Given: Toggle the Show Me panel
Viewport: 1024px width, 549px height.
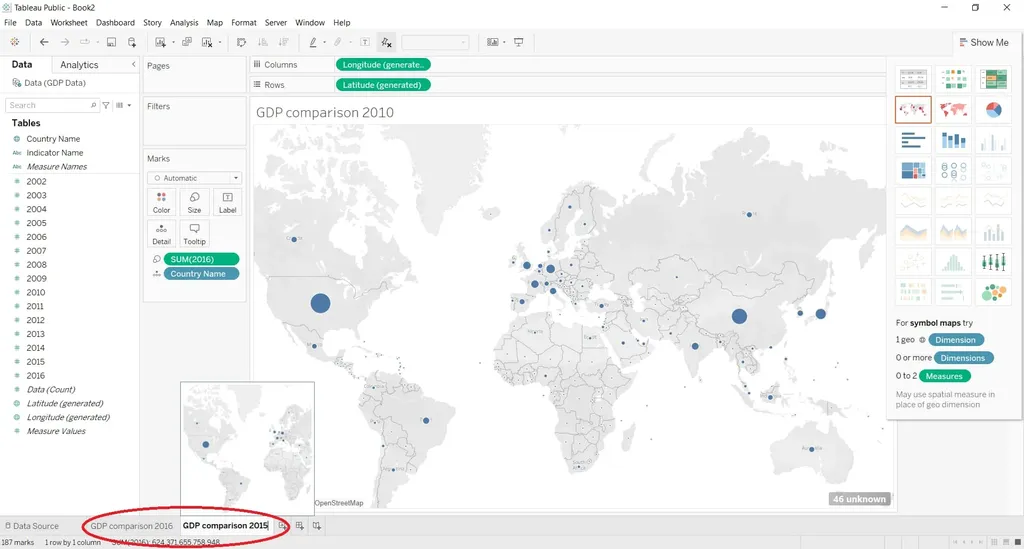Looking at the screenshot, I should (x=983, y=42).
